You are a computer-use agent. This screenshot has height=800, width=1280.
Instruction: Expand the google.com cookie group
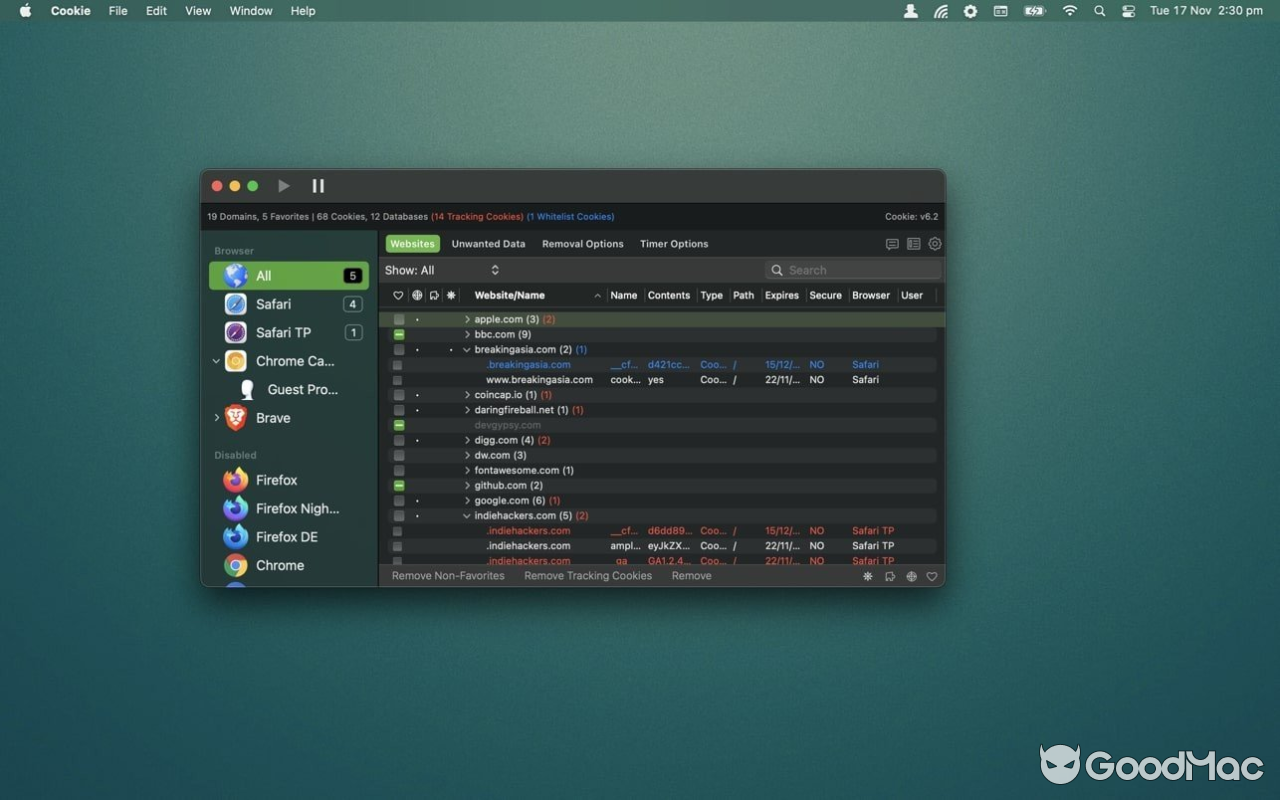click(x=467, y=501)
